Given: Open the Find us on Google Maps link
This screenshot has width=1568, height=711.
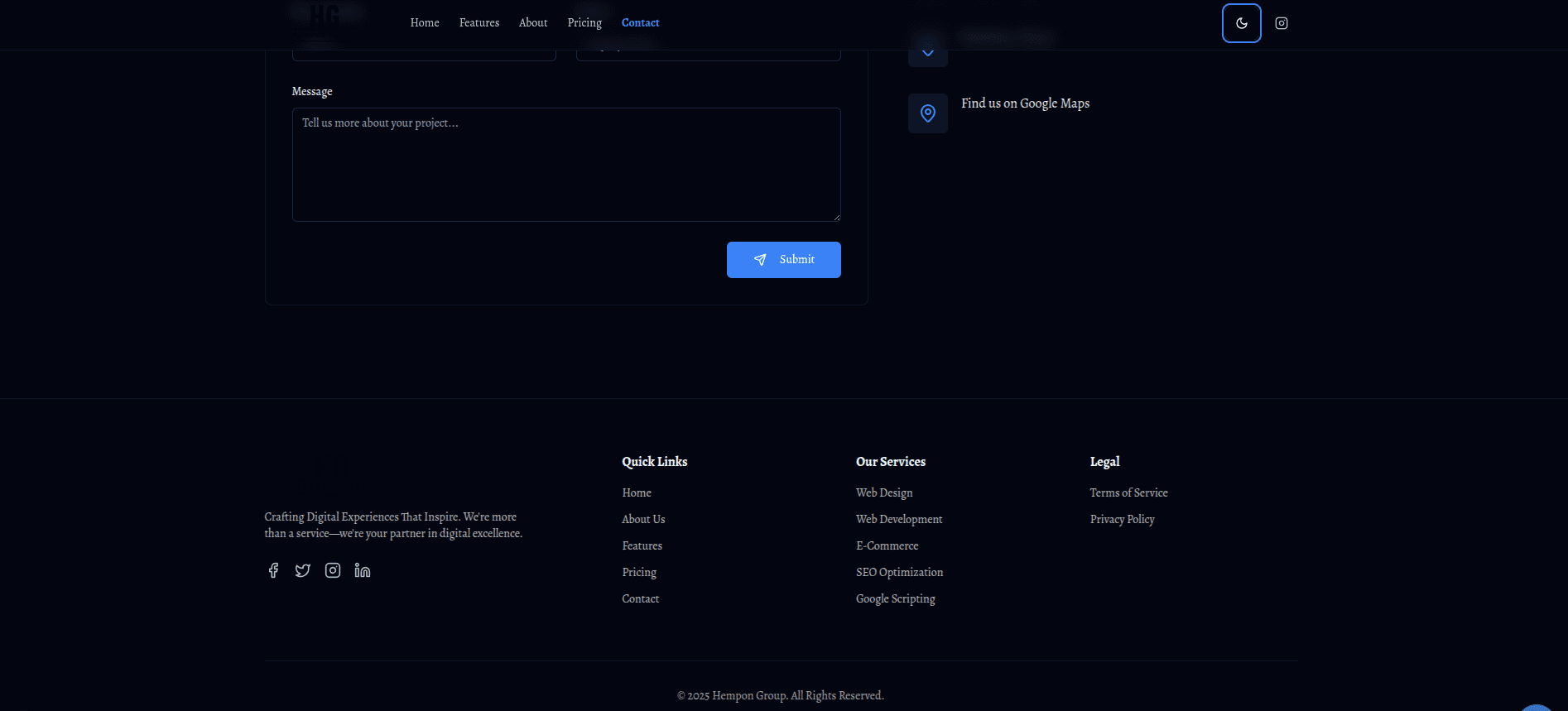Looking at the screenshot, I should (1025, 103).
